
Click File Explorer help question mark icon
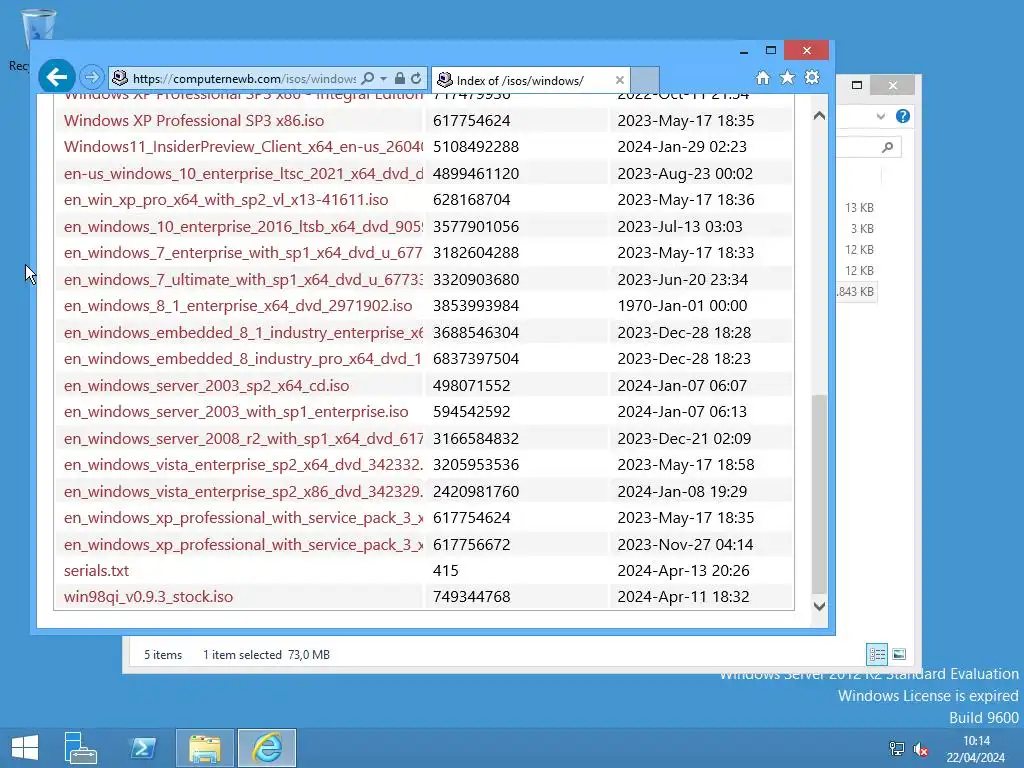[x=903, y=116]
